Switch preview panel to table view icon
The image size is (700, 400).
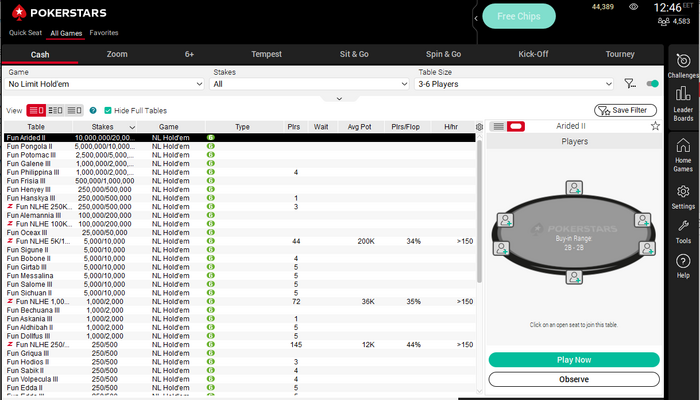point(516,126)
